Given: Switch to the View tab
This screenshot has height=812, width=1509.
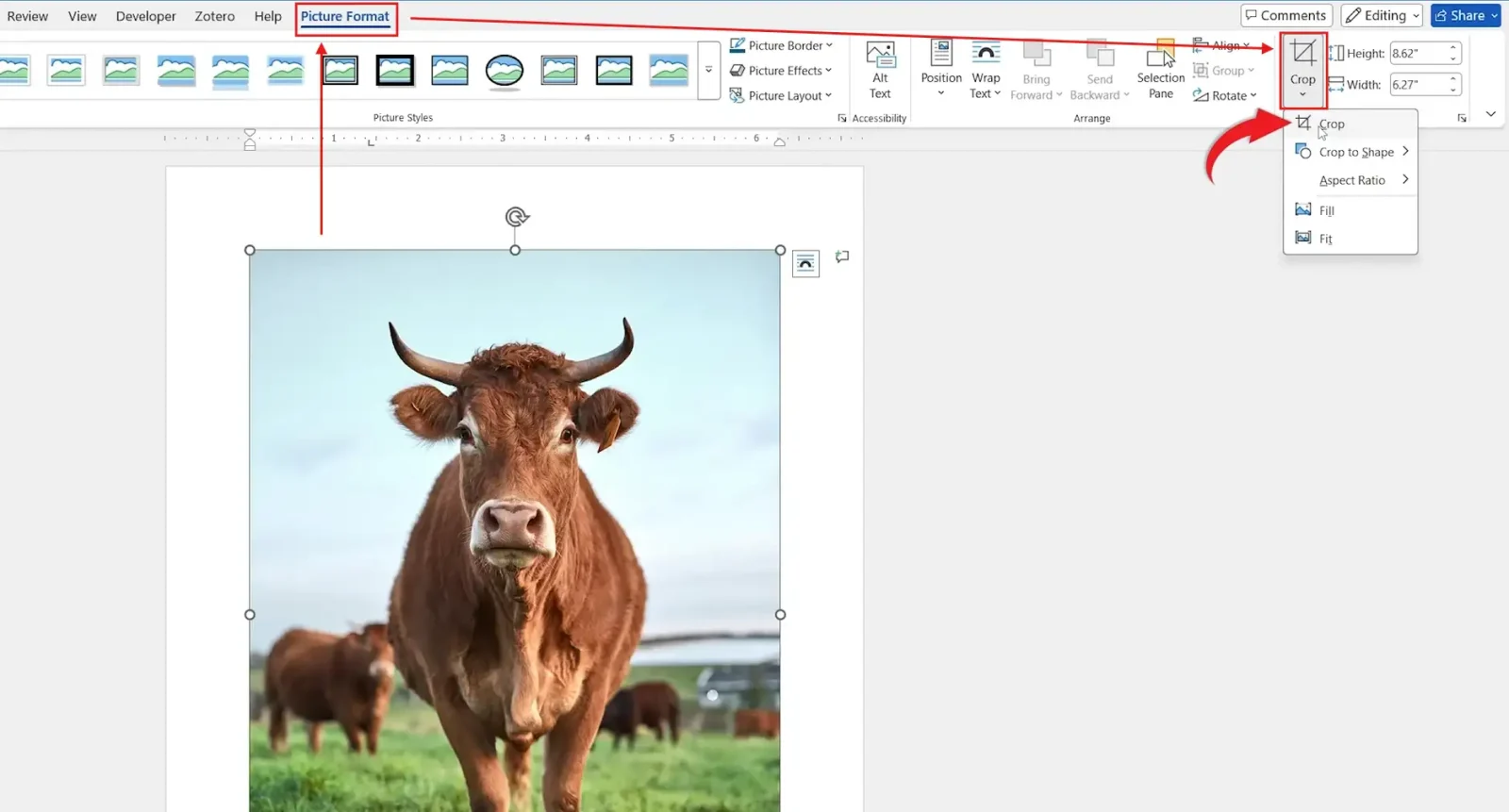Looking at the screenshot, I should pos(82,16).
